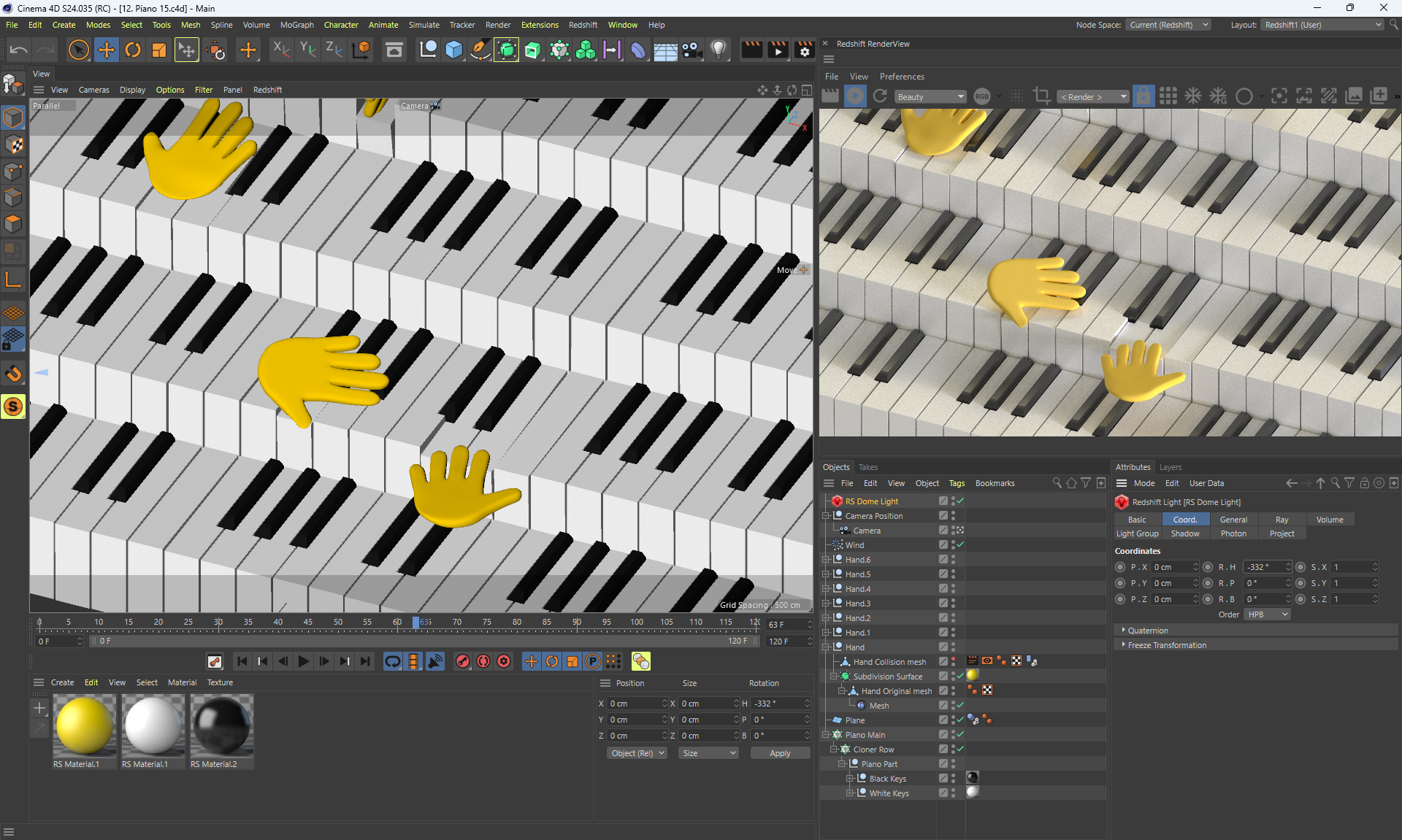Select the Move tool in top toolbar
Viewport: 1402px width, 840px height.
click(x=106, y=50)
